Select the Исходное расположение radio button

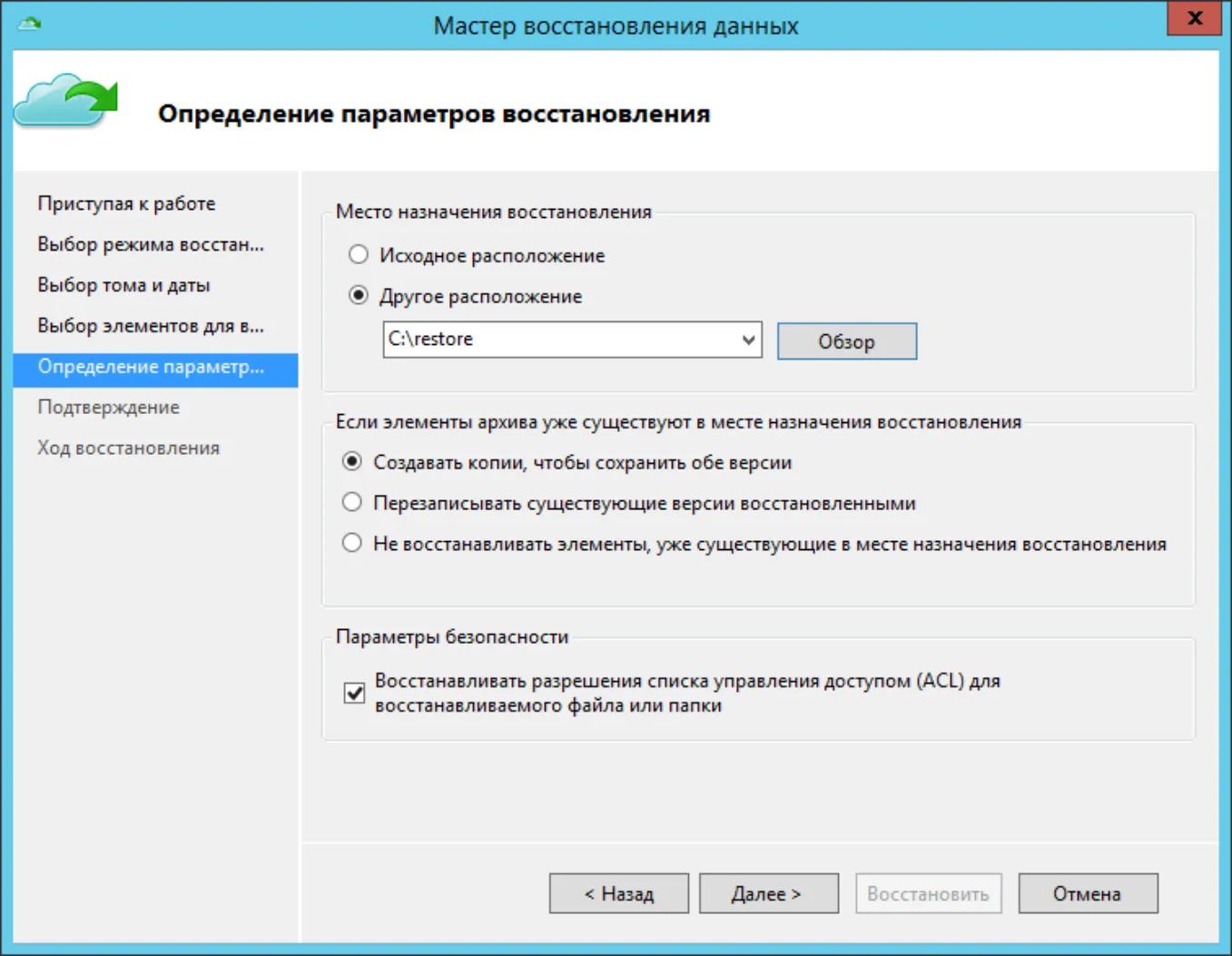[359, 255]
